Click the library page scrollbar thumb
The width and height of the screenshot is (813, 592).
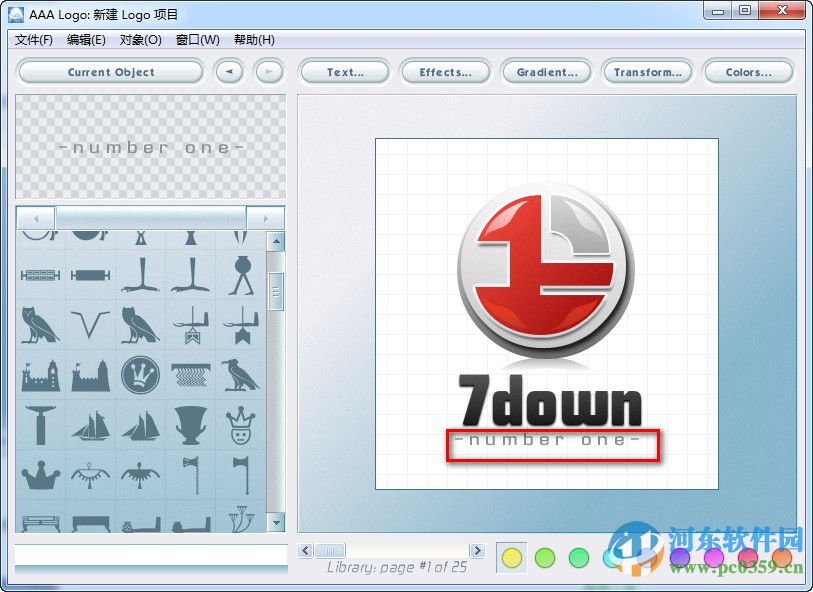330,550
